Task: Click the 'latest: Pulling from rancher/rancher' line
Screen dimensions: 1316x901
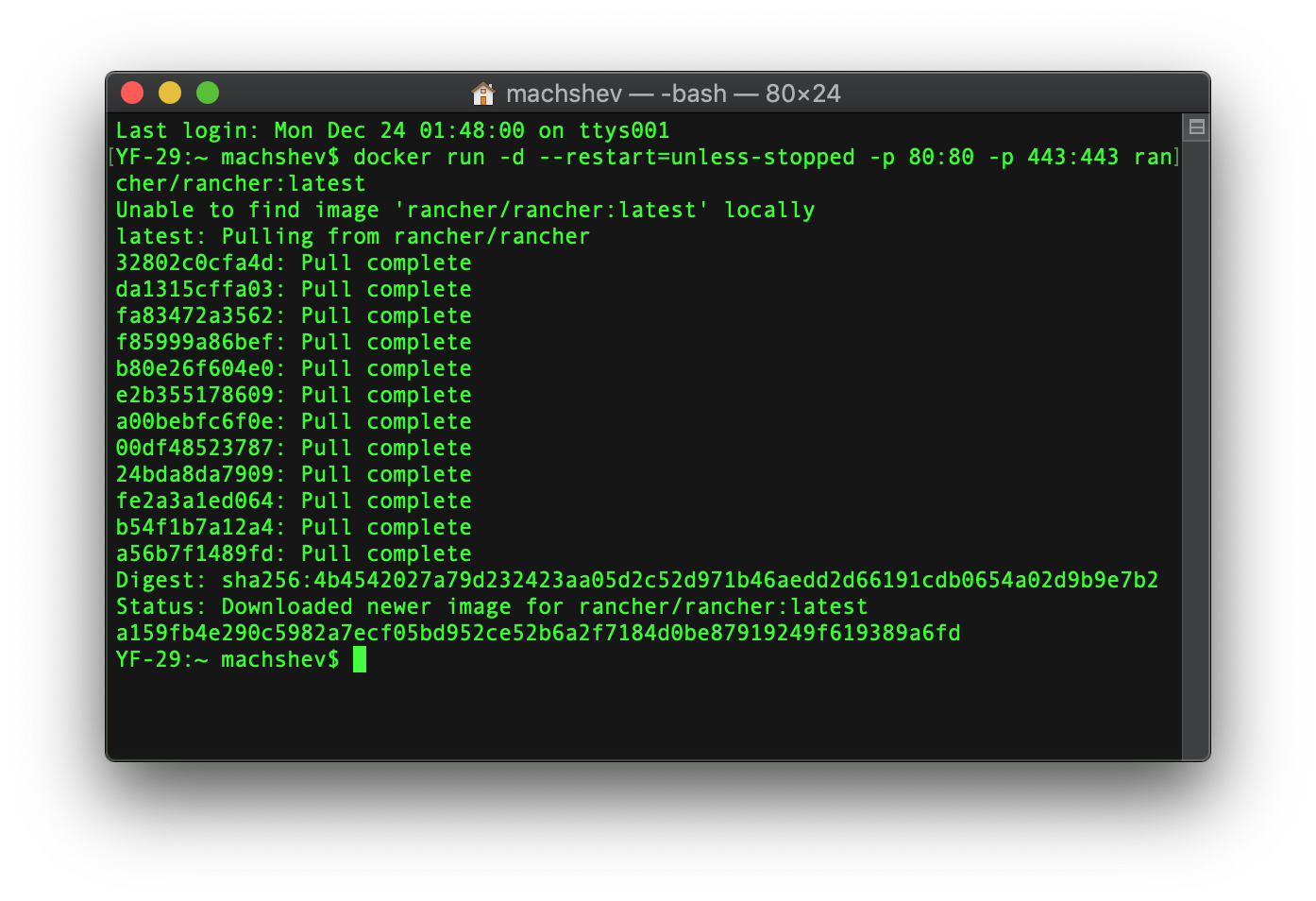Action: [x=351, y=236]
